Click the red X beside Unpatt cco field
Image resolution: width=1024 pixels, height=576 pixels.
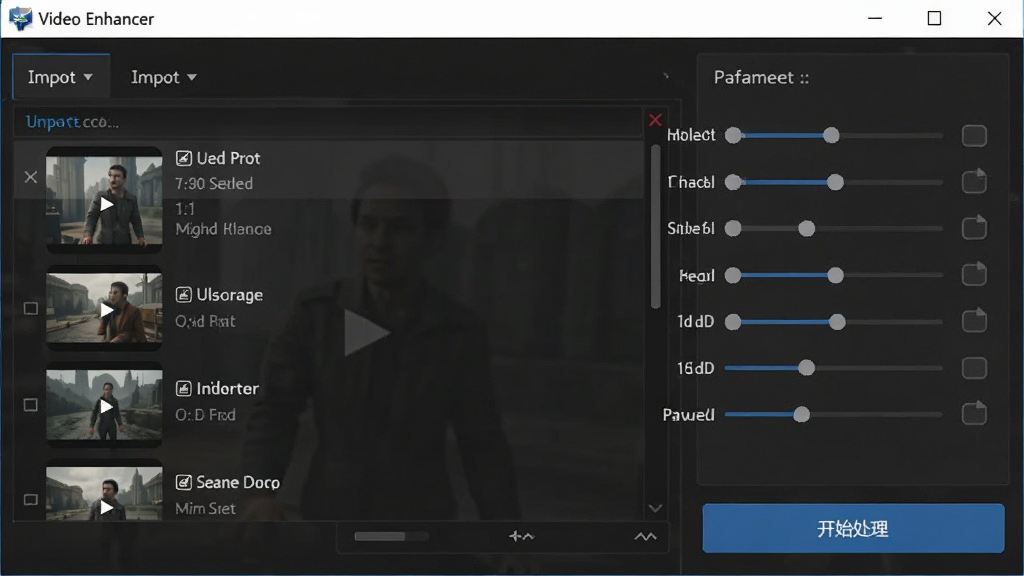point(655,120)
